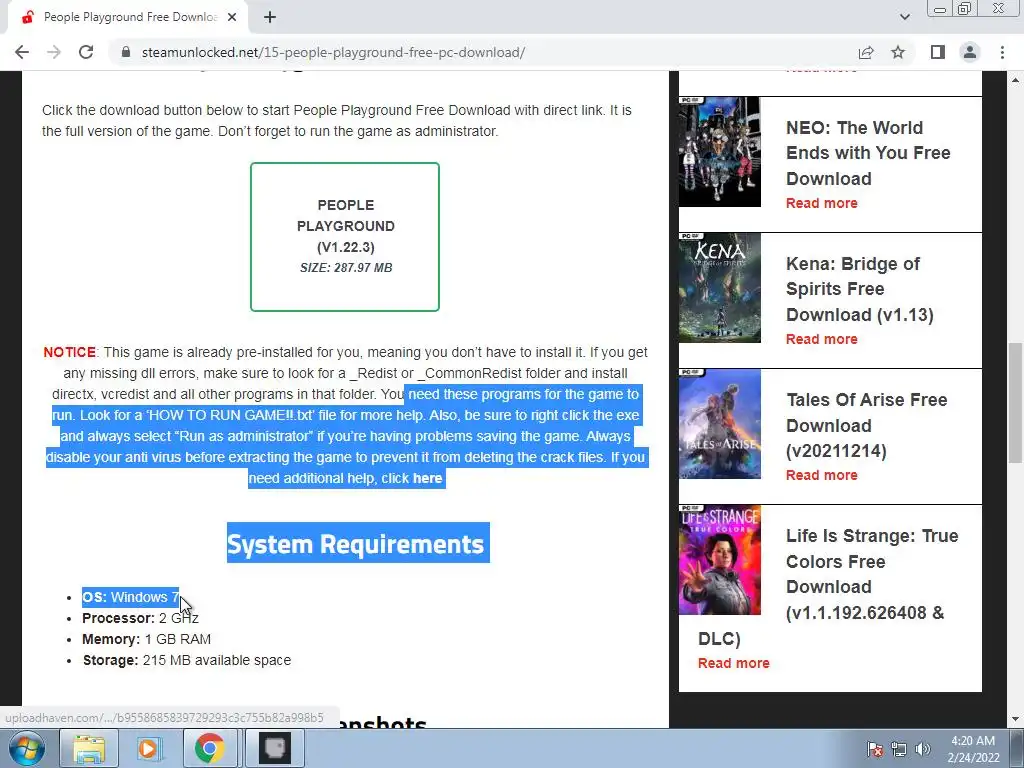Close the People Playground tab
This screenshot has width=1024, height=768.
tap(232, 18)
